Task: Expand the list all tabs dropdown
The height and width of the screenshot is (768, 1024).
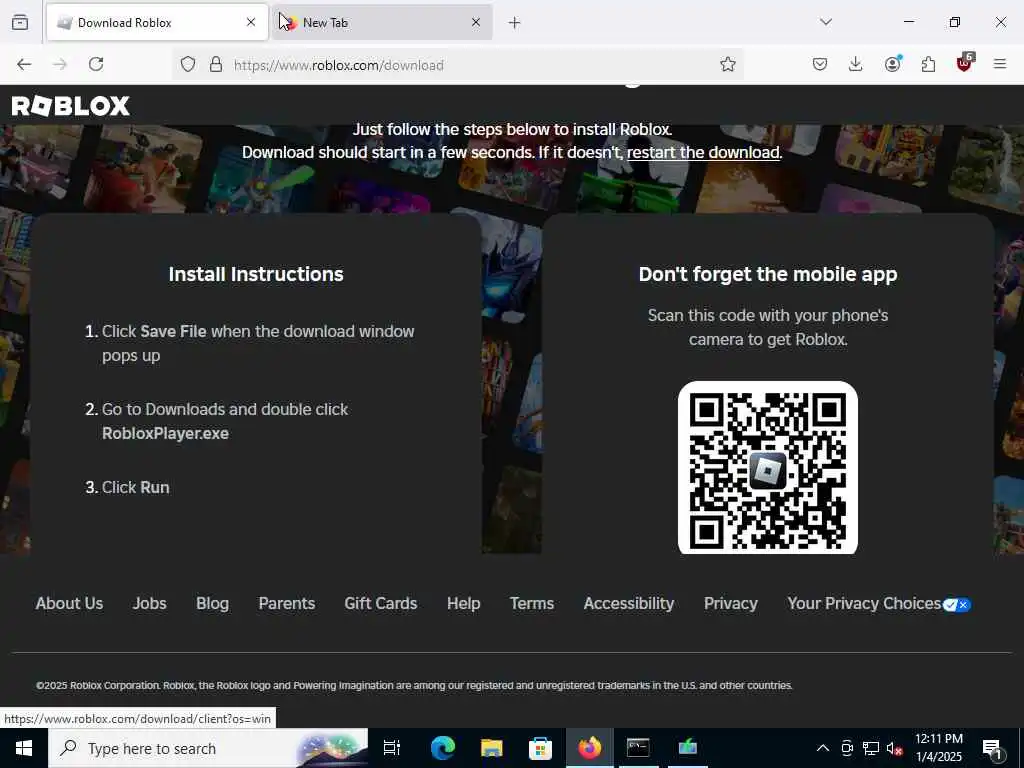Action: (x=826, y=22)
